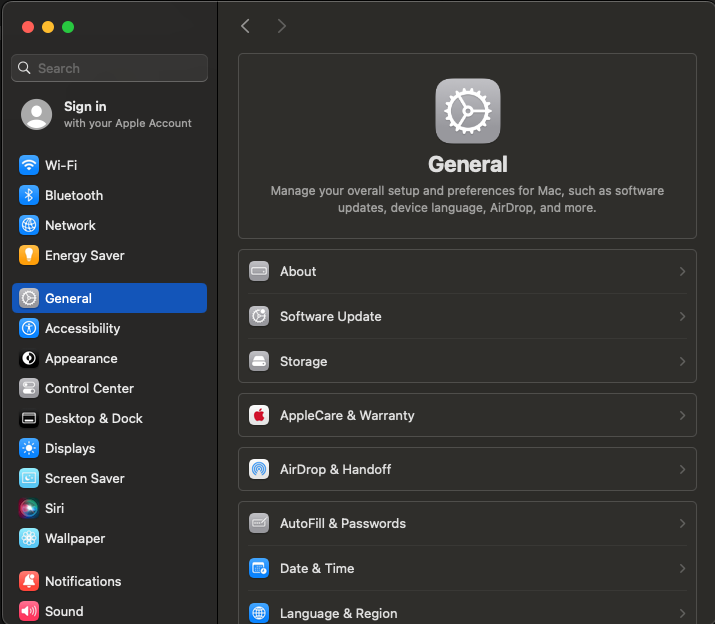Open the Software Update label
The image size is (715, 624).
click(x=331, y=316)
